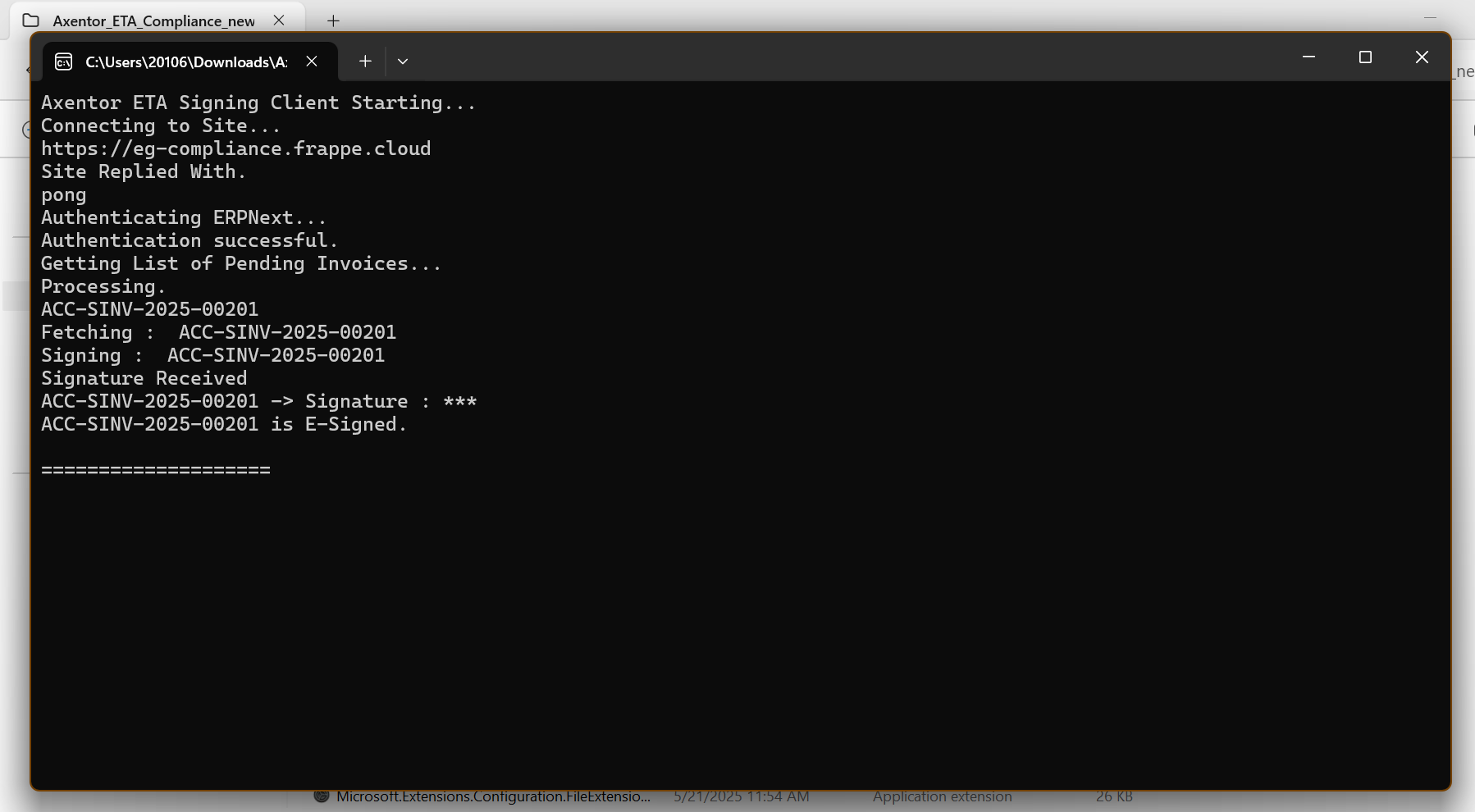Add a new File Explorer tab
Screen dimensions: 1475x812
(333, 21)
